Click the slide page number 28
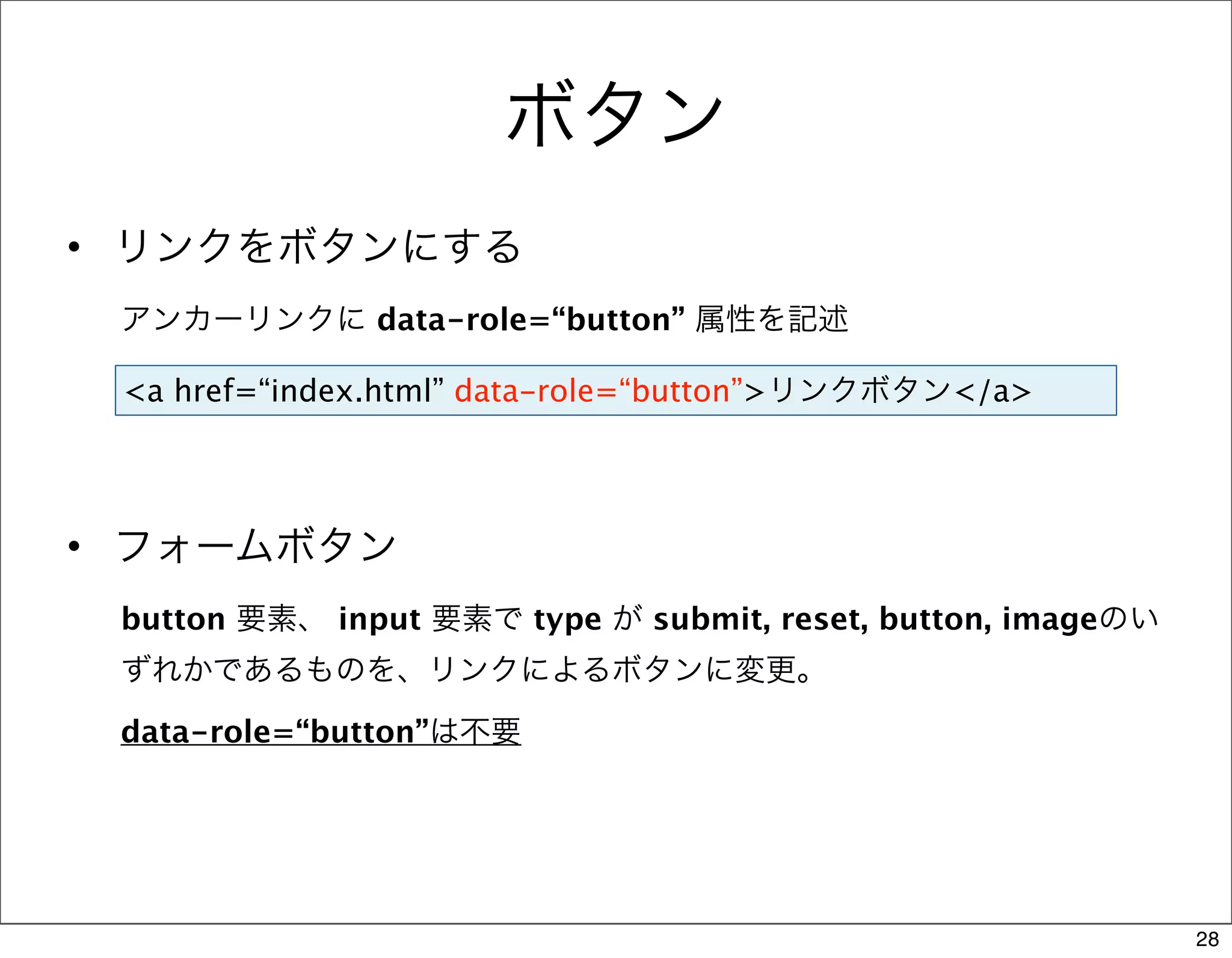 pyautogui.click(x=1207, y=939)
